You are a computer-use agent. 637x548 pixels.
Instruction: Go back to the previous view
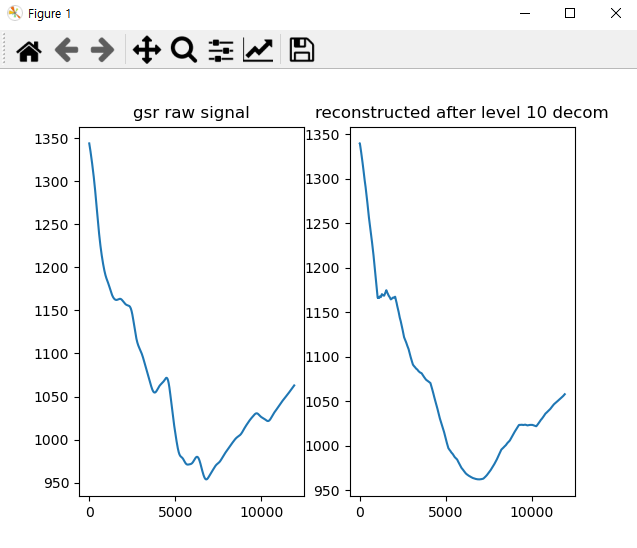(x=66, y=50)
